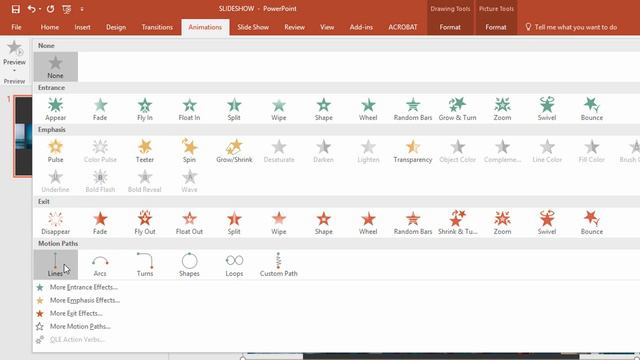Select the Wipe exit effect
640x360 pixels.
(279, 223)
